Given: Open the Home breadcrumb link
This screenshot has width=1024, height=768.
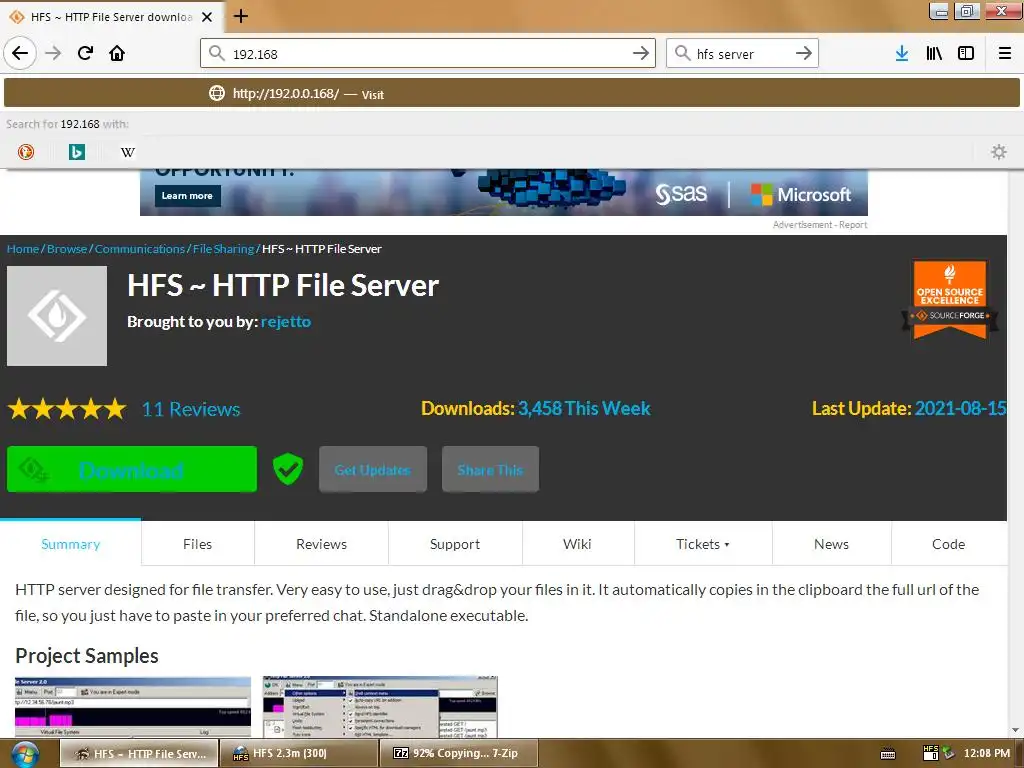Looking at the screenshot, I should click(23, 249).
